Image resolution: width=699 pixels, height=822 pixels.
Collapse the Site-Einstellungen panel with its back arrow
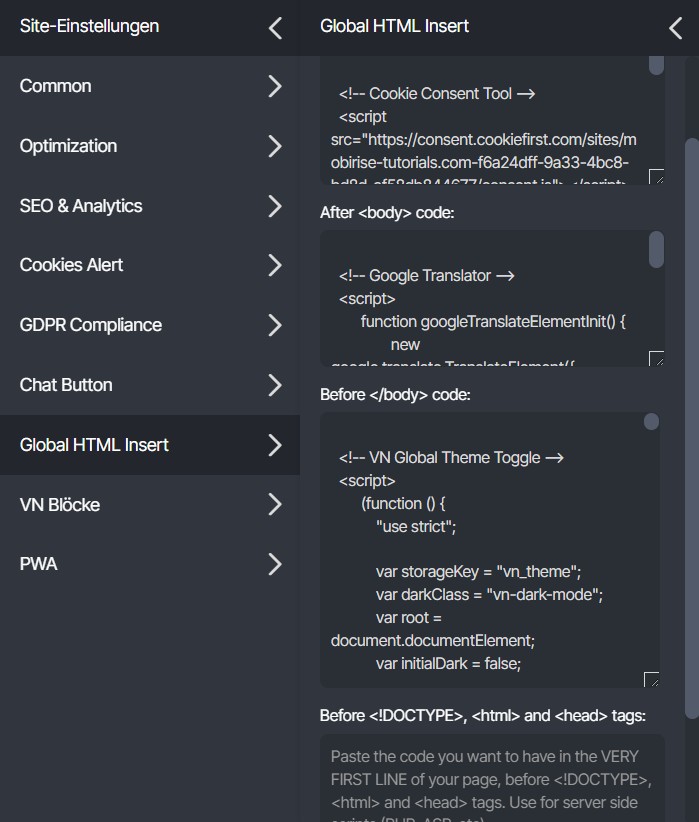(x=275, y=28)
